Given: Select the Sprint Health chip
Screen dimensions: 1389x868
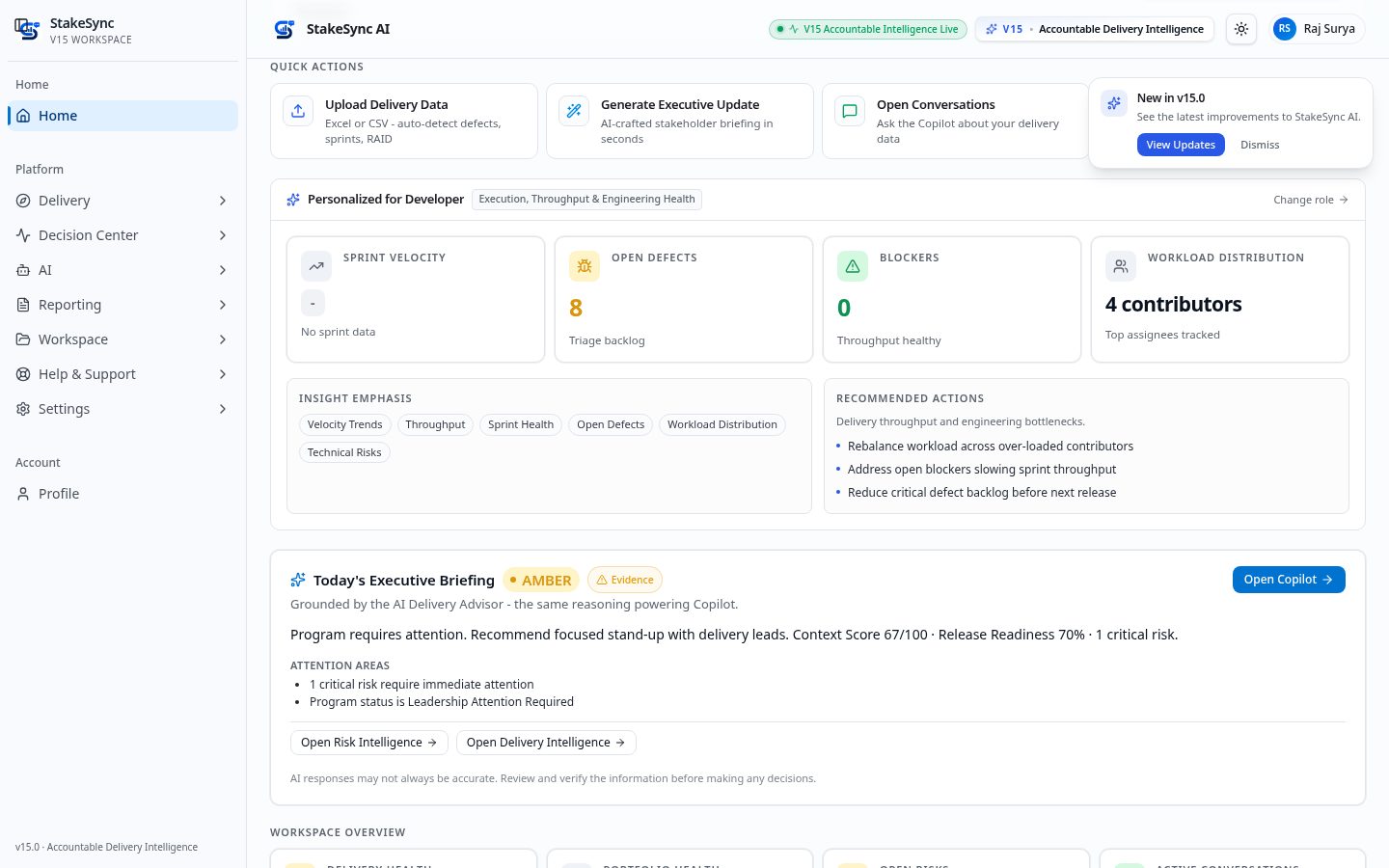Looking at the screenshot, I should (x=521, y=424).
